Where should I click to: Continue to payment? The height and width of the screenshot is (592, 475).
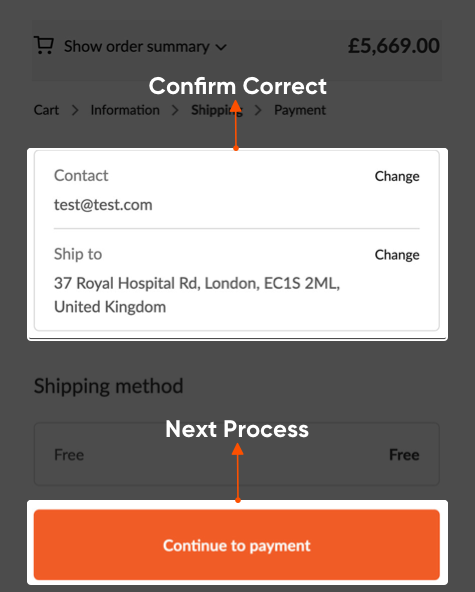(x=237, y=545)
